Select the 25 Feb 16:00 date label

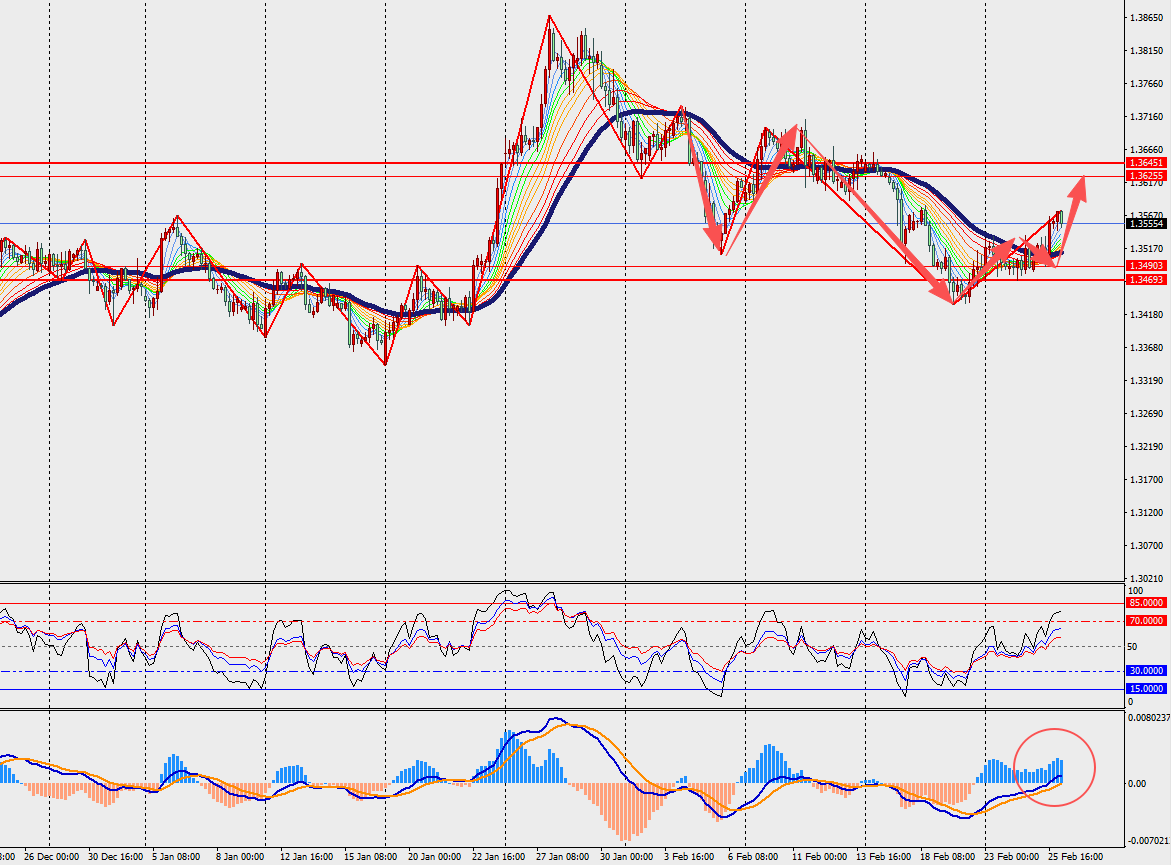point(1074,857)
